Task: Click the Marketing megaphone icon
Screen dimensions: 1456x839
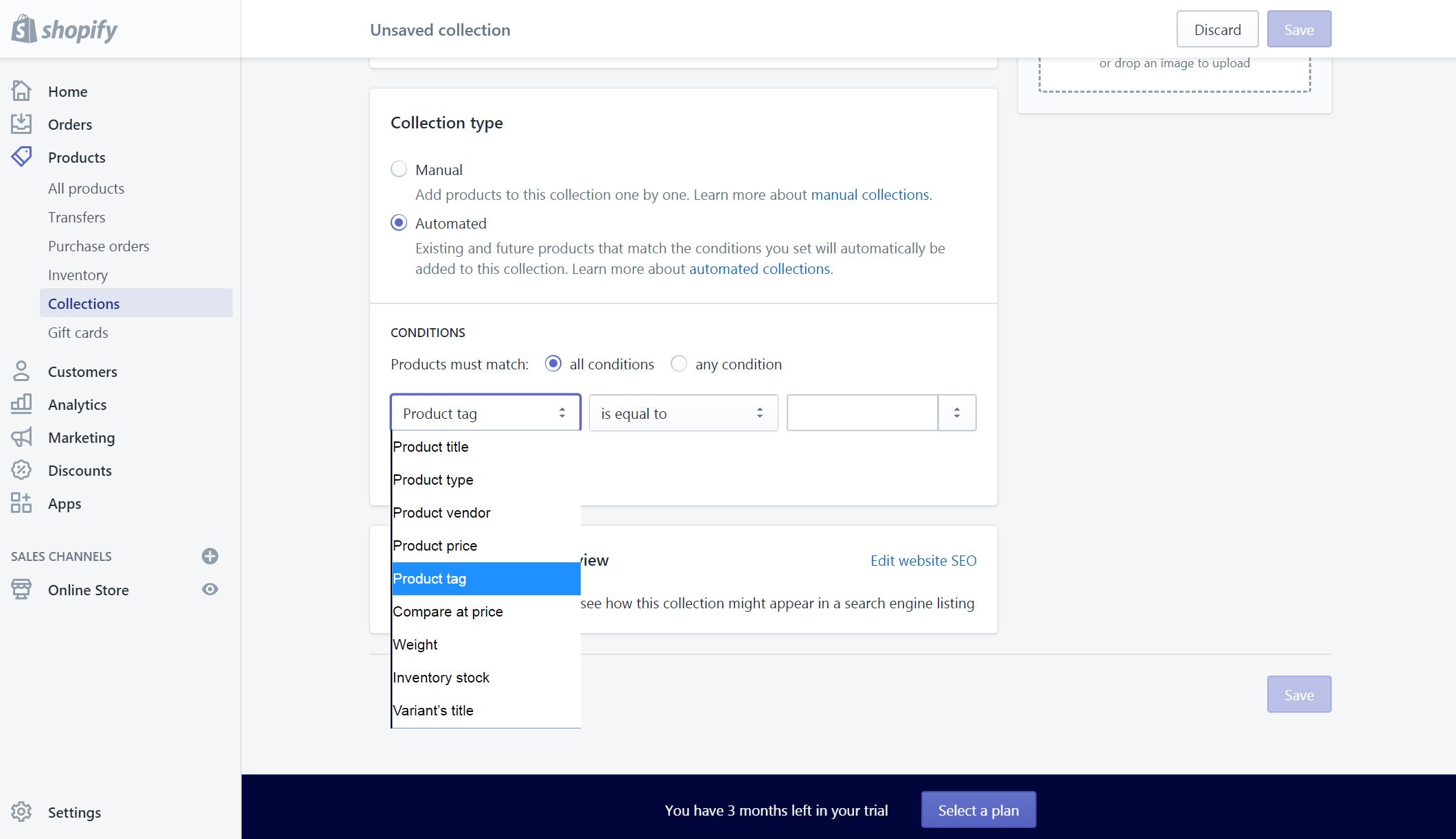Action: 21,437
